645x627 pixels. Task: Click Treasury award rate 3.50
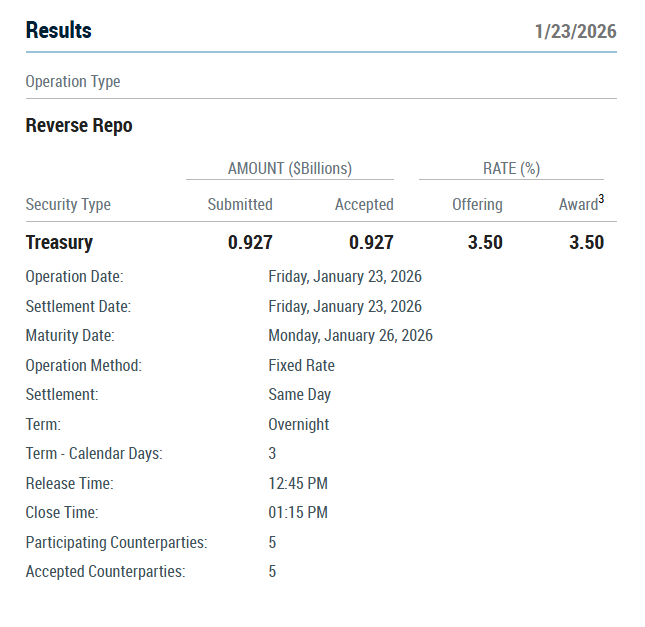click(x=587, y=242)
